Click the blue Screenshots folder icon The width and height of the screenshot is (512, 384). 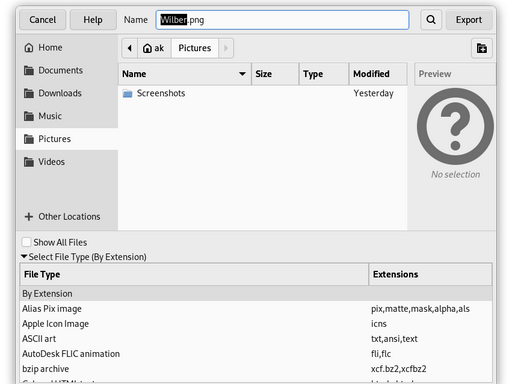[128, 94]
